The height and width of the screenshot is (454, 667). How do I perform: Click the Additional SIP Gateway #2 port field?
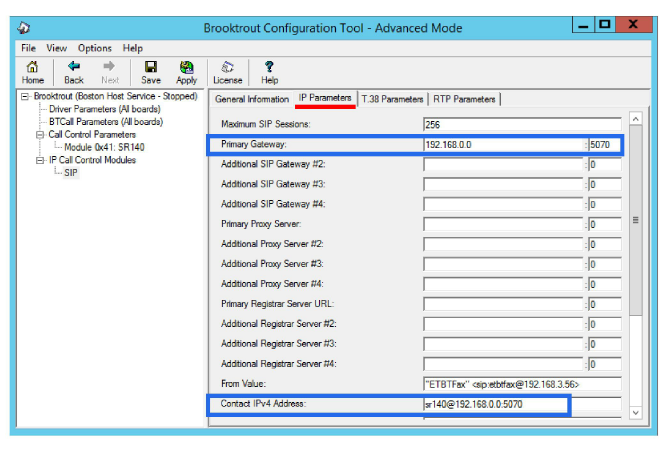click(605, 164)
